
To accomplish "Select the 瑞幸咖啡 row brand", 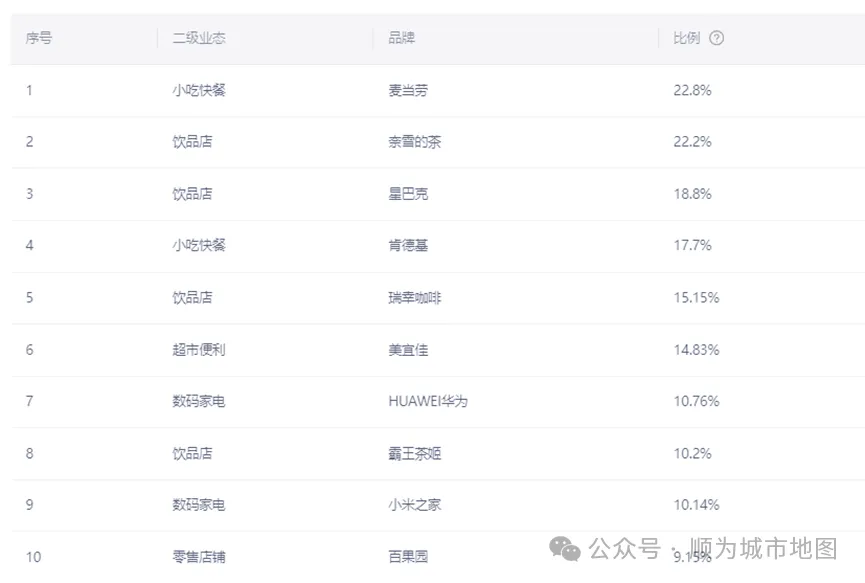I will (414, 297).
